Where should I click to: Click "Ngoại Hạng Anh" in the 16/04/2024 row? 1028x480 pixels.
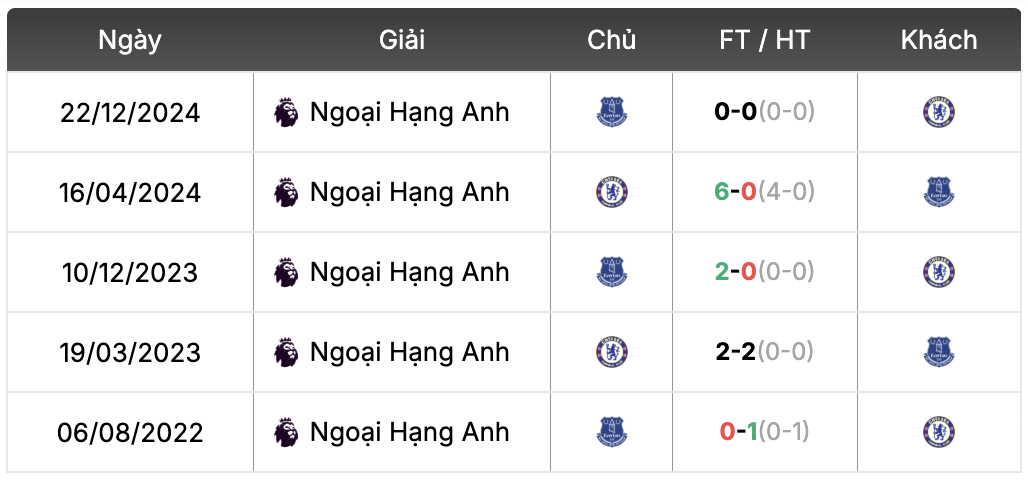[x=409, y=192]
